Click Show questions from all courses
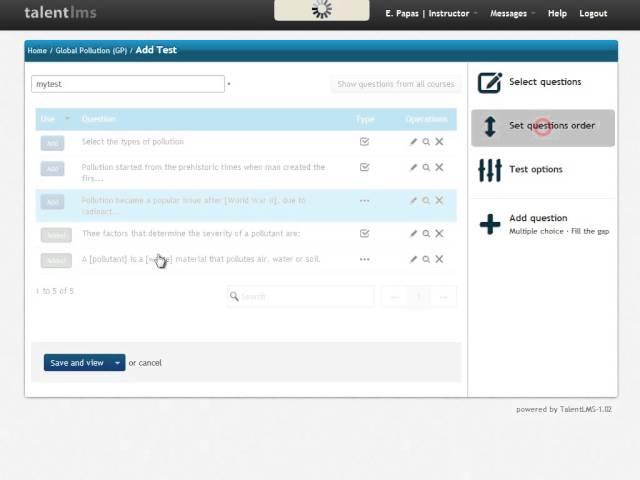This screenshot has width=640, height=480. pyautogui.click(x=396, y=84)
